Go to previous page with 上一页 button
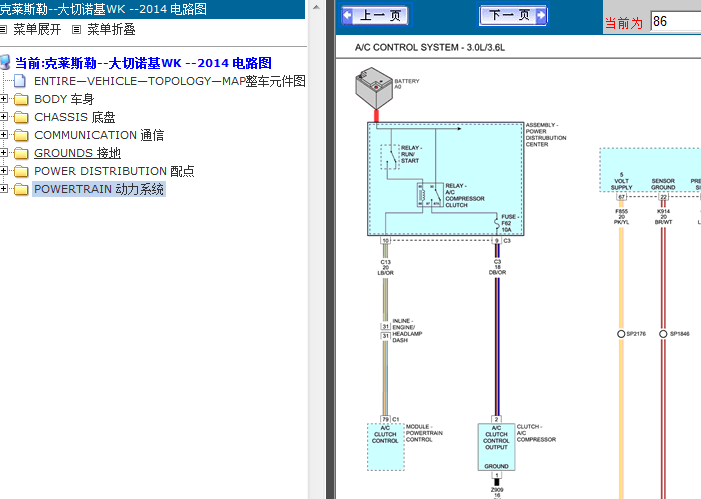This screenshot has height=499, width=701. (x=375, y=16)
